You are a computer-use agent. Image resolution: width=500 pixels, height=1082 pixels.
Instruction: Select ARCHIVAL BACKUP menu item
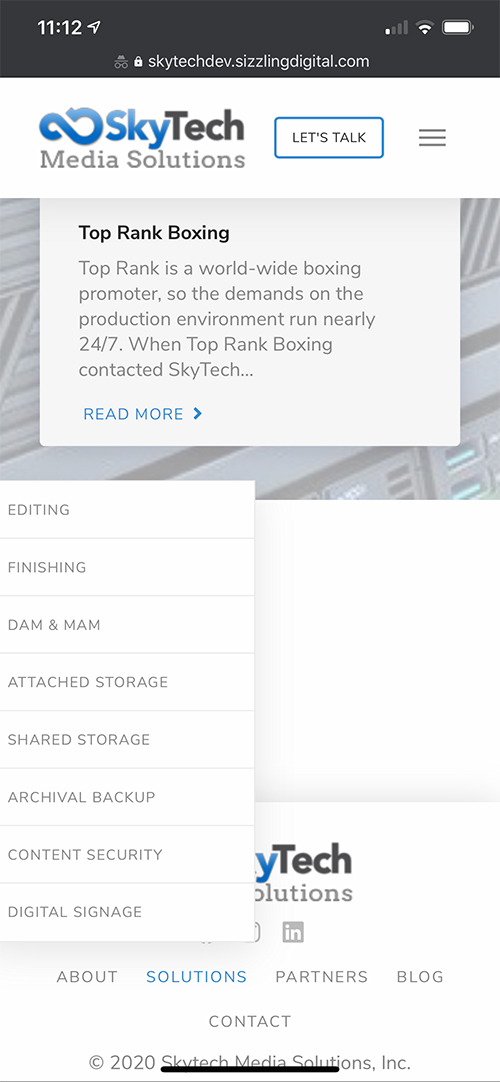(127, 797)
